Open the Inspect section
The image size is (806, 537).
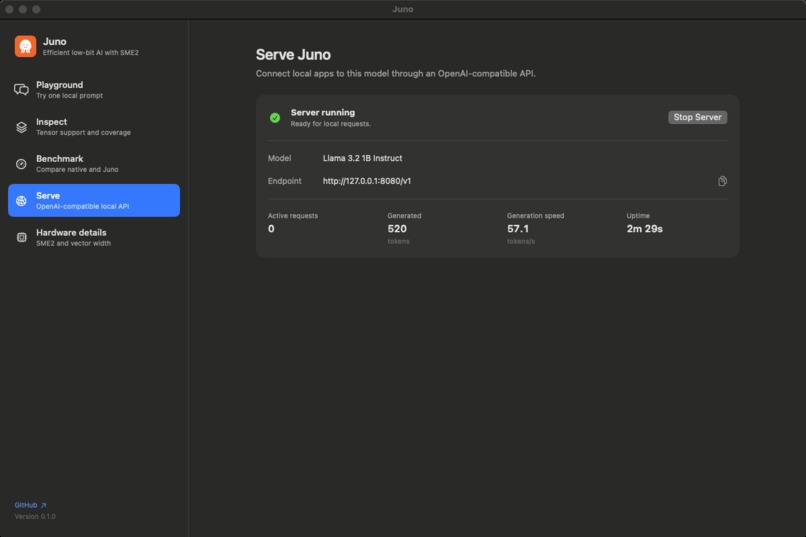coord(94,126)
